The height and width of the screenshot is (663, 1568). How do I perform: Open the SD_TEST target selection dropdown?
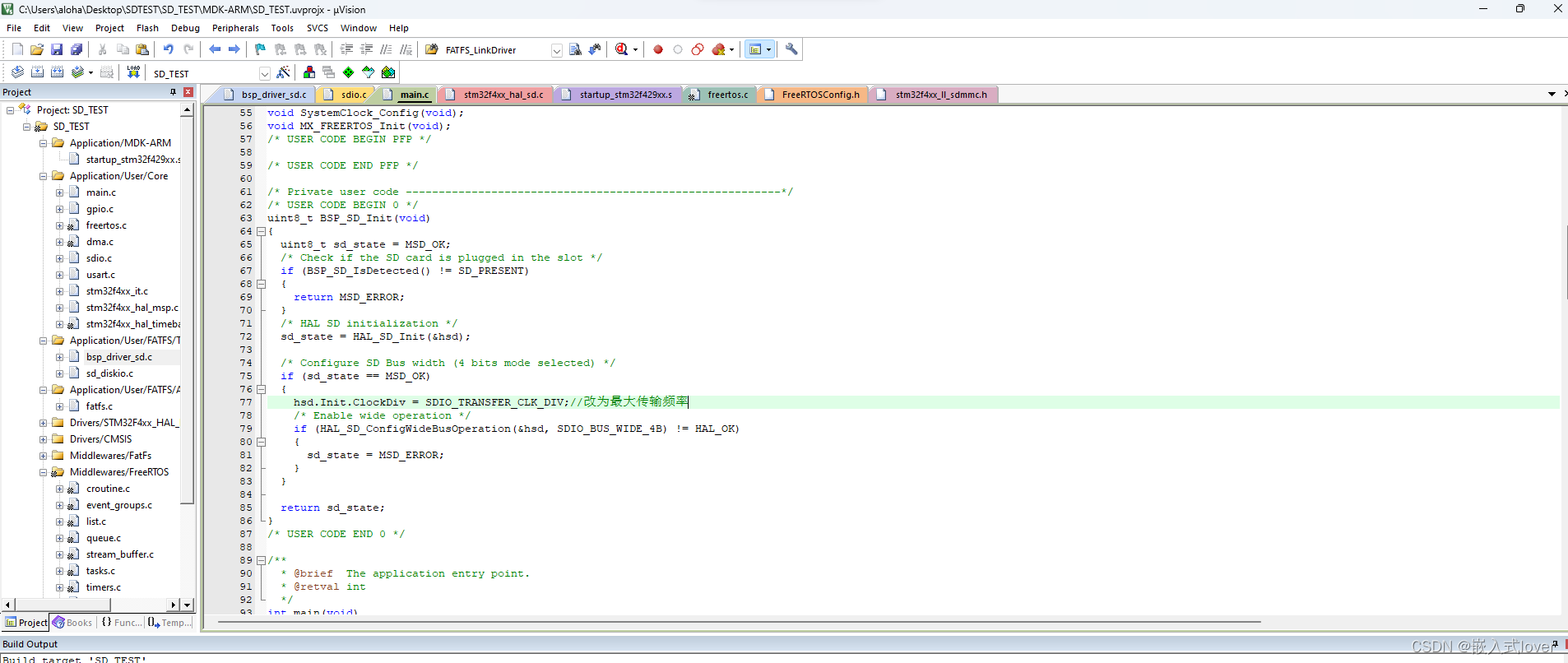pyautogui.click(x=264, y=73)
